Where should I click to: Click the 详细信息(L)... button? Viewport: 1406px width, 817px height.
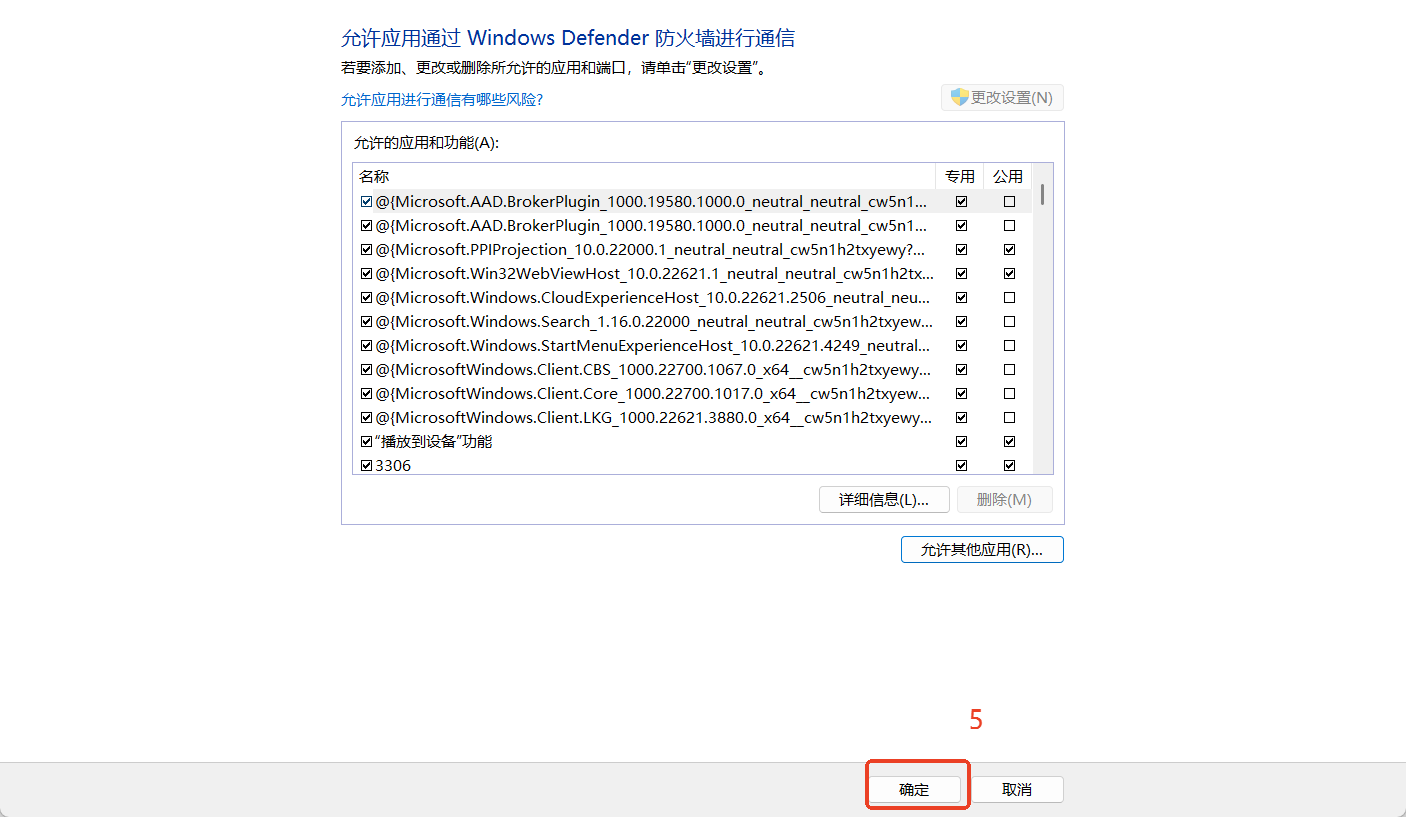point(884,499)
